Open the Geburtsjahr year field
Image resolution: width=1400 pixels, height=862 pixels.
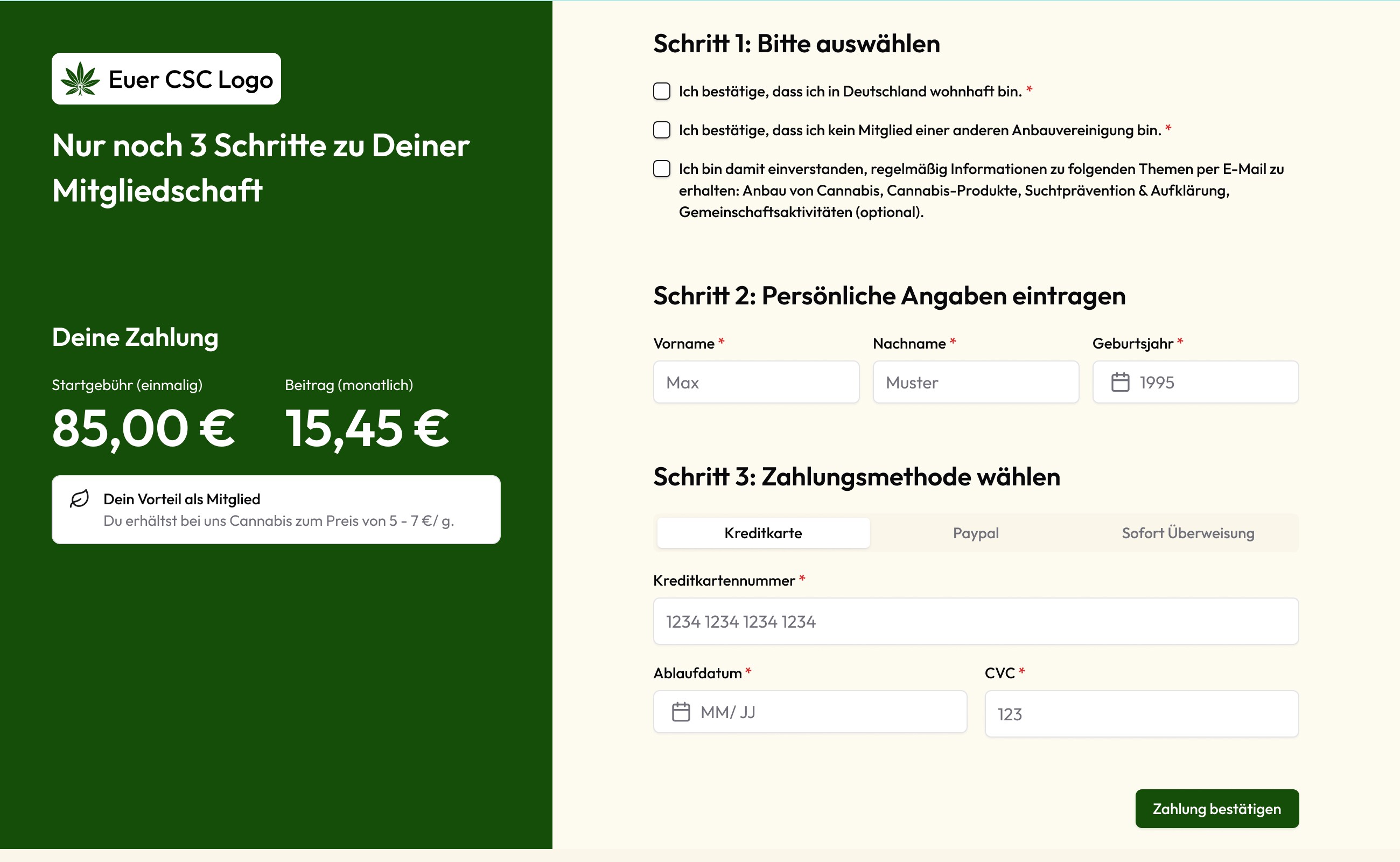coord(1195,382)
